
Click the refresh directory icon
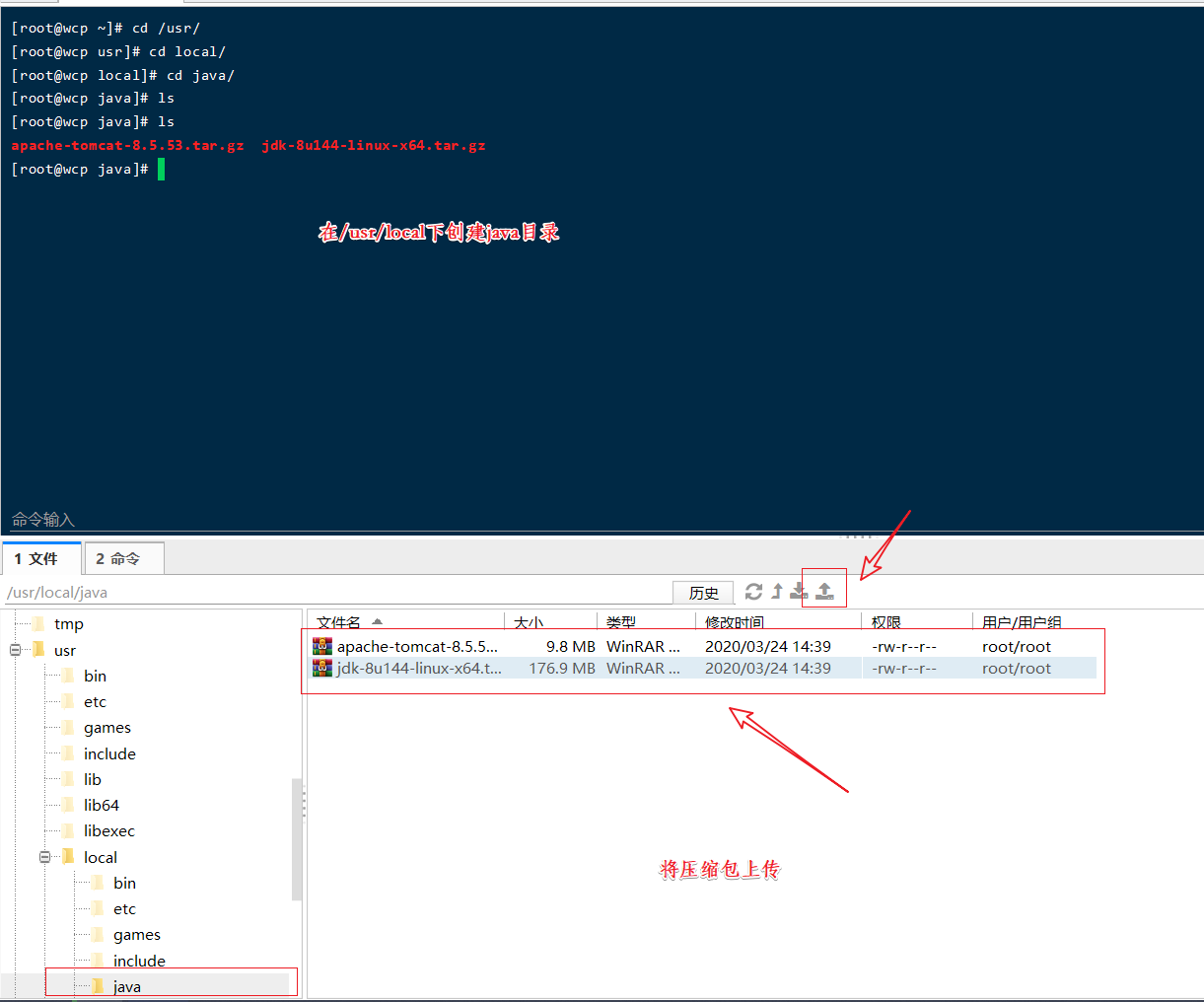tap(753, 592)
